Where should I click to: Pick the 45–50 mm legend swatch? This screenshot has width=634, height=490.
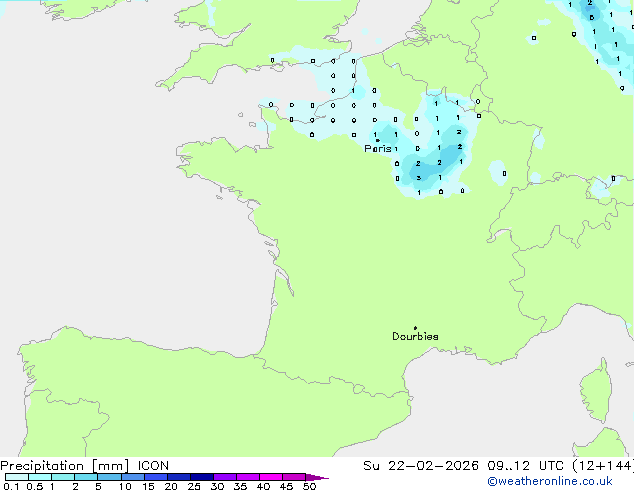tap(294, 477)
